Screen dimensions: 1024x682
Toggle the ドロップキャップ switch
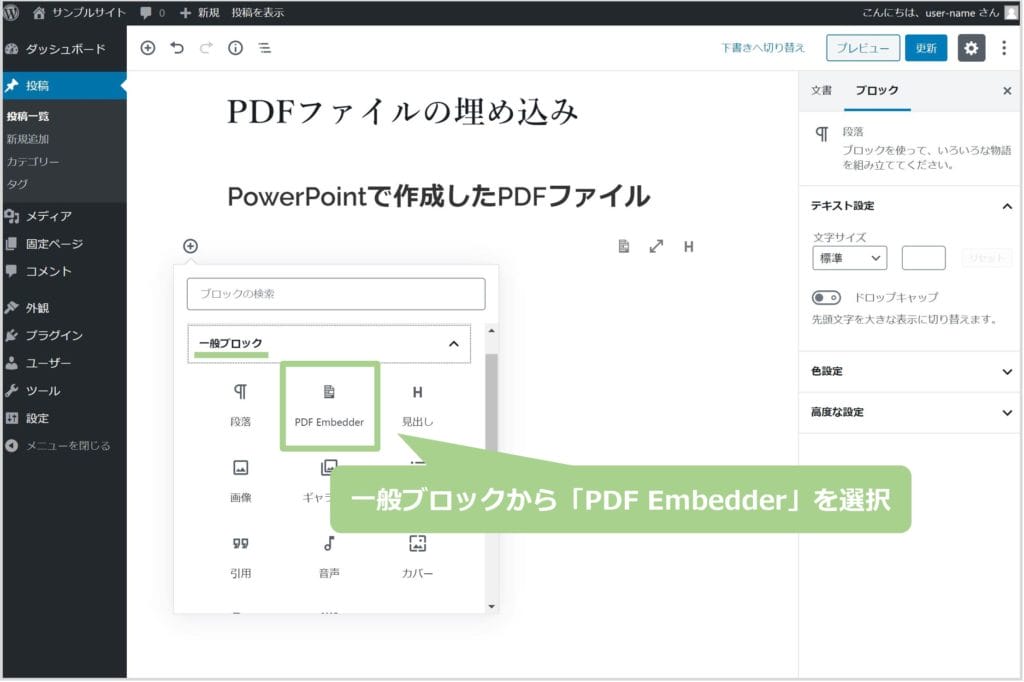(x=826, y=298)
